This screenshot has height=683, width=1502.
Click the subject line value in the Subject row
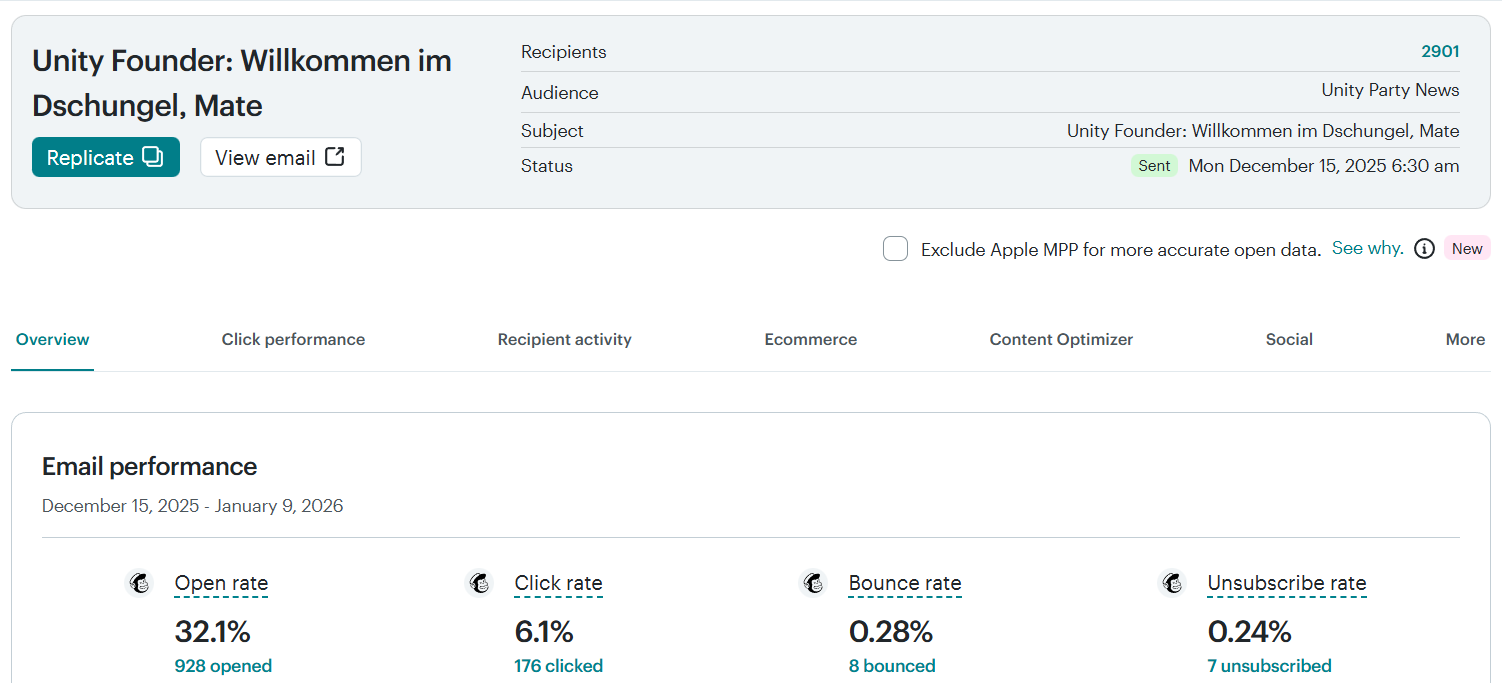(x=1263, y=131)
